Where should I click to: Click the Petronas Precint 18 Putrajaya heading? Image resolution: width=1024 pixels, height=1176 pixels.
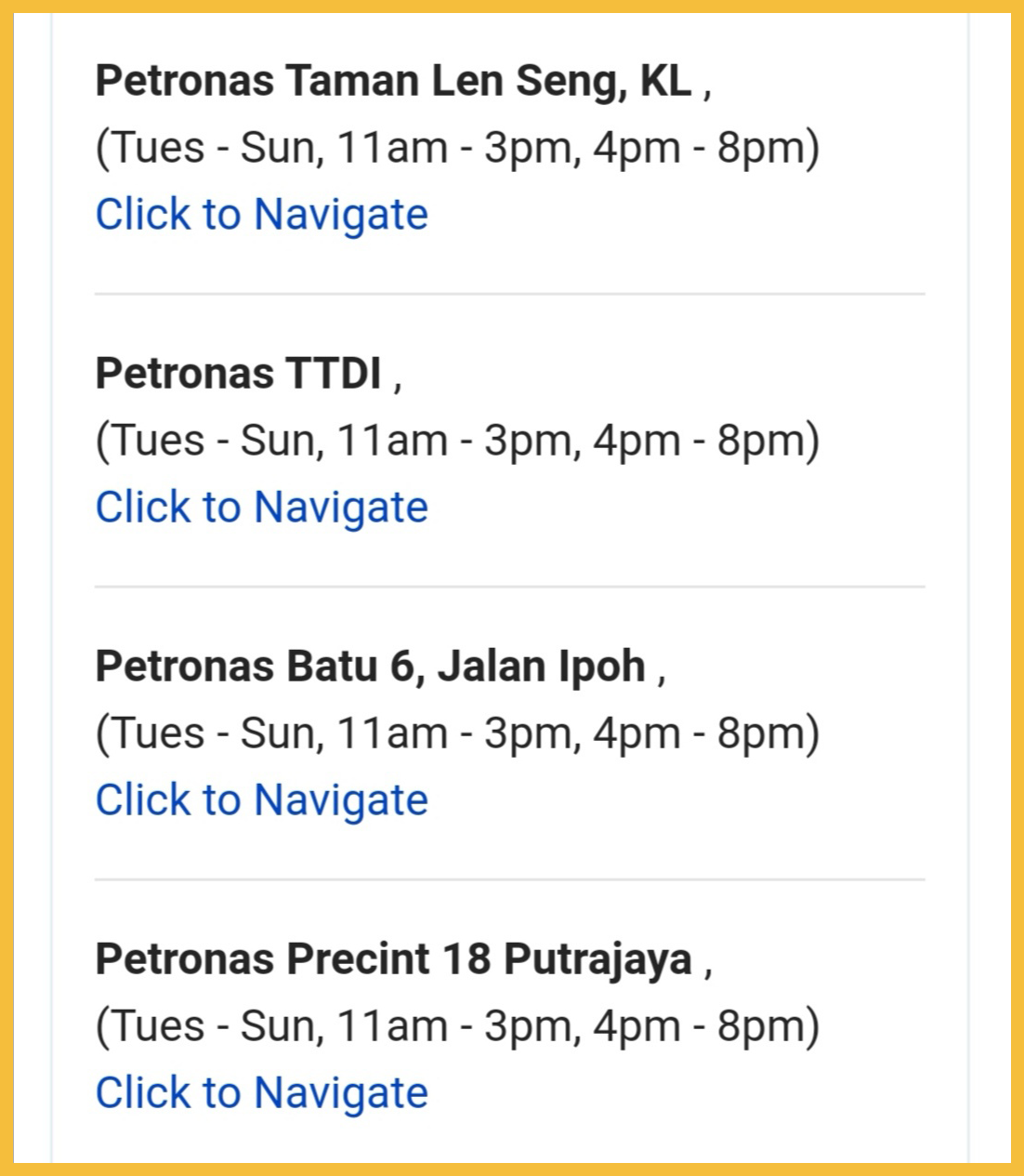click(393, 959)
